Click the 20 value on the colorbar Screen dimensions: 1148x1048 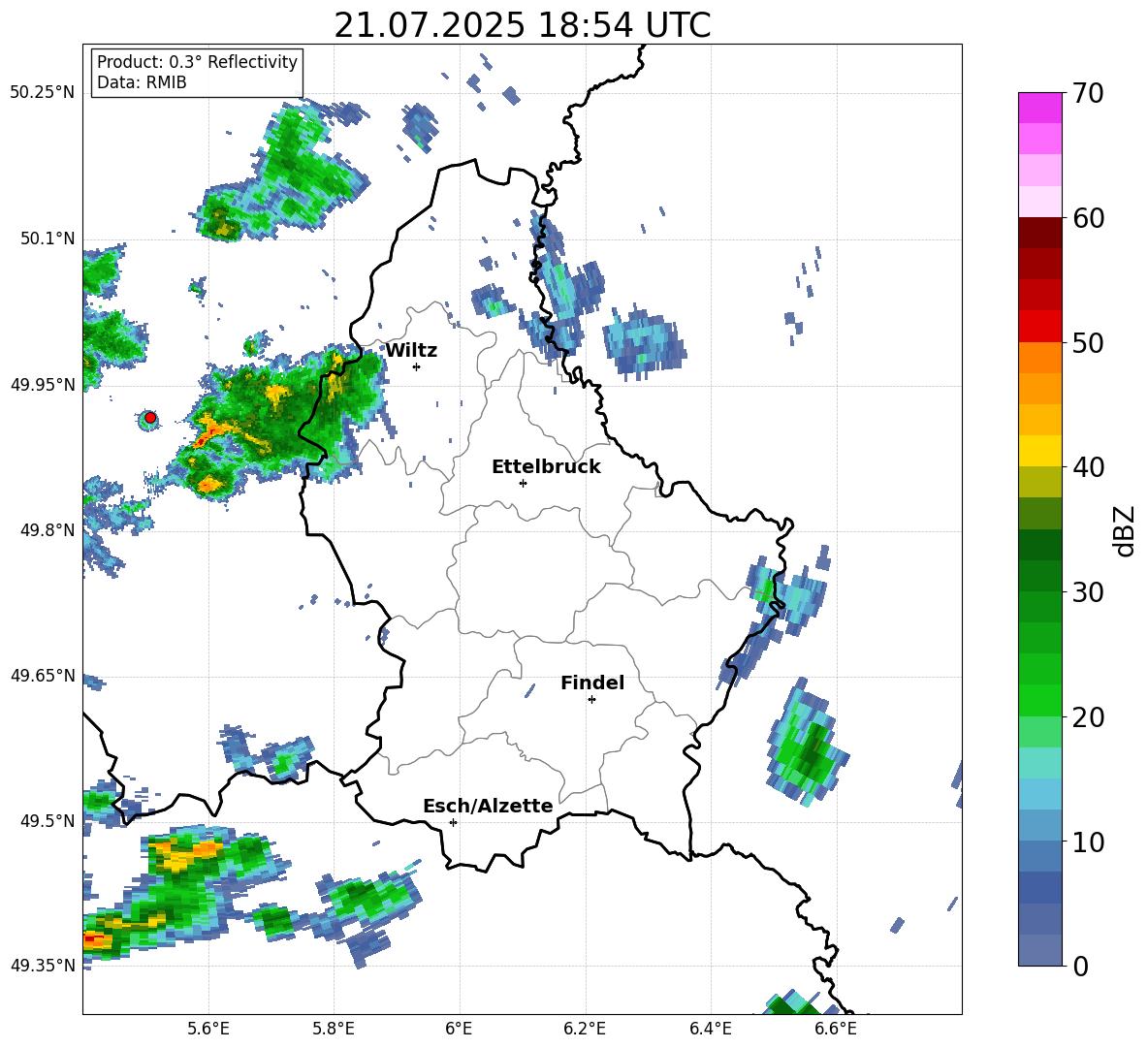(1087, 717)
